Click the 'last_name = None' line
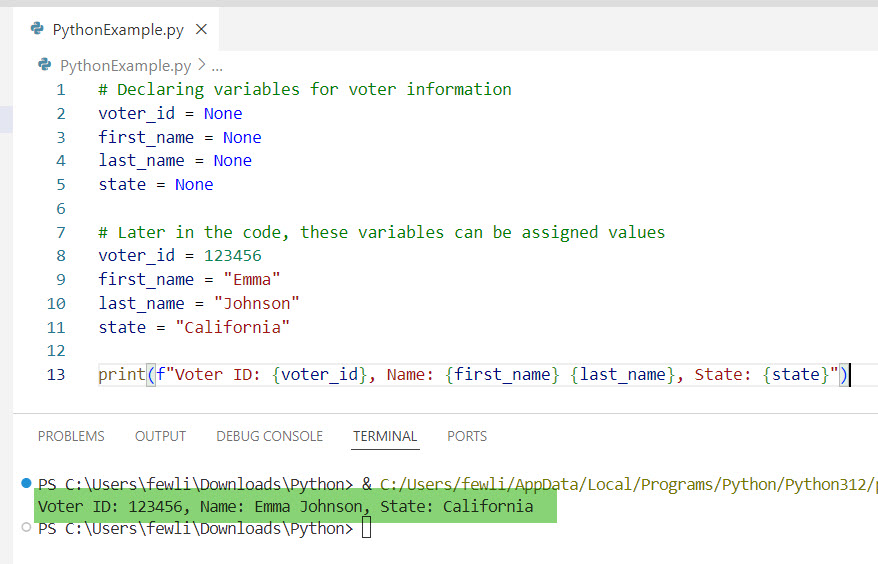The height and width of the screenshot is (564, 878). pos(175,161)
